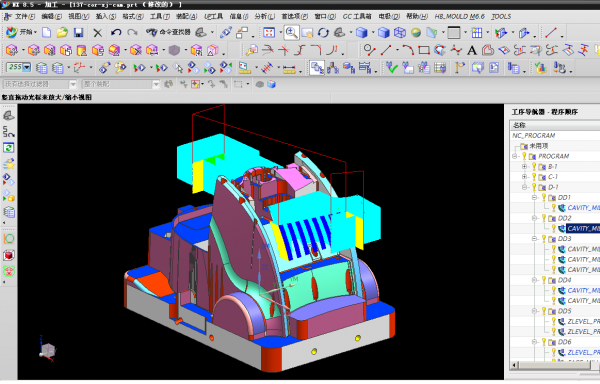Expand the B-1 program group
Screen dimensions: 600x384
point(524,166)
